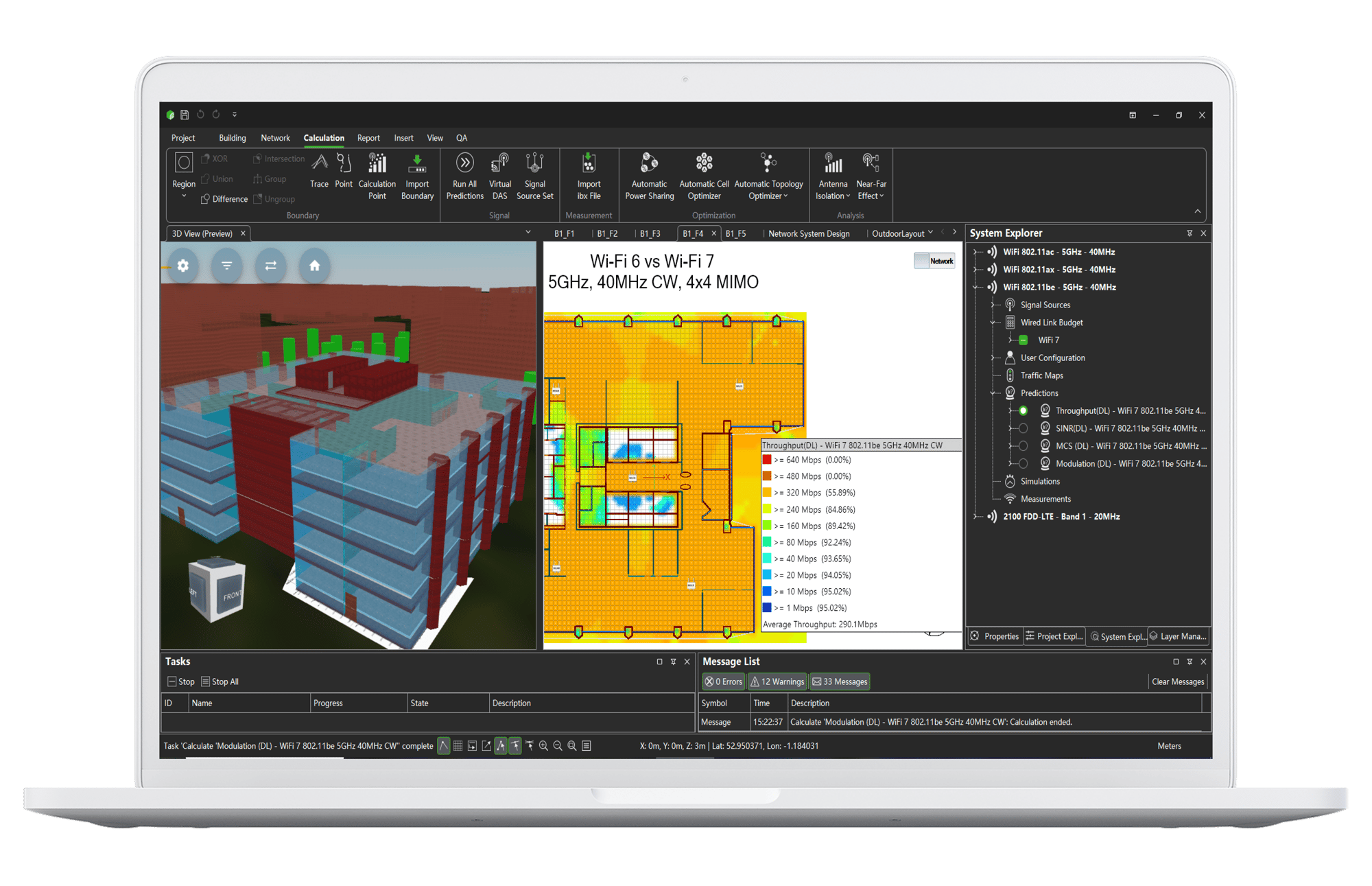This screenshot has height=886, width=1372.
Task: Click Stop in Tasks panel
Action: point(181,681)
